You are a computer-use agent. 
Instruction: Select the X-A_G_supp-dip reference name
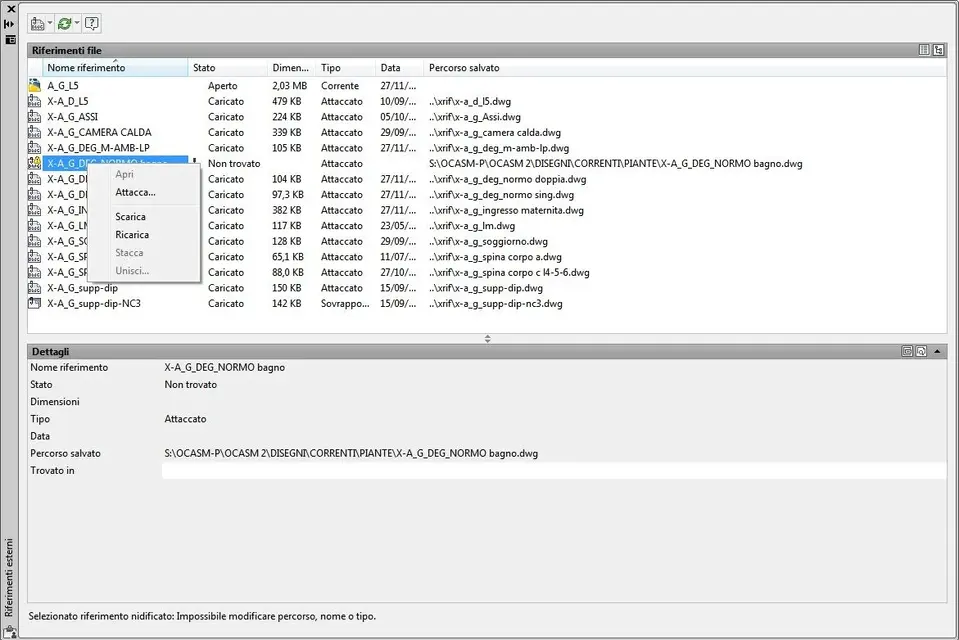[83, 288]
